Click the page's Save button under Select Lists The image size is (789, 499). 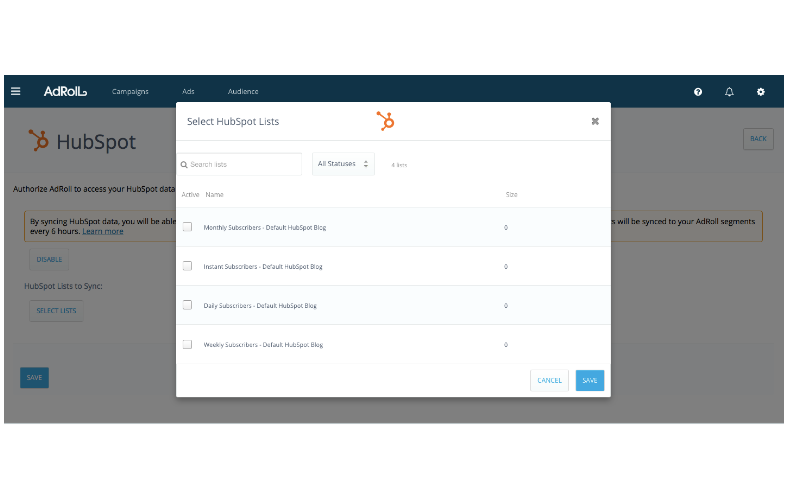tap(34, 378)
